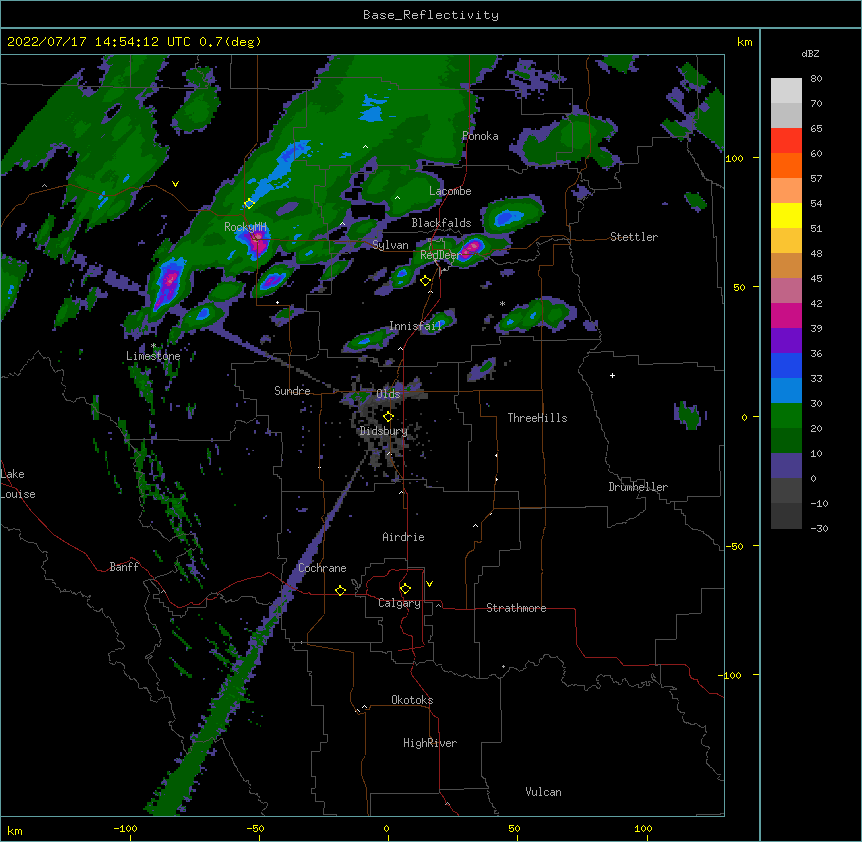Image resolution: width=862 pixels, height=842 pixels.
Task: Select the Blackfalds label
Action: [441, 223]
